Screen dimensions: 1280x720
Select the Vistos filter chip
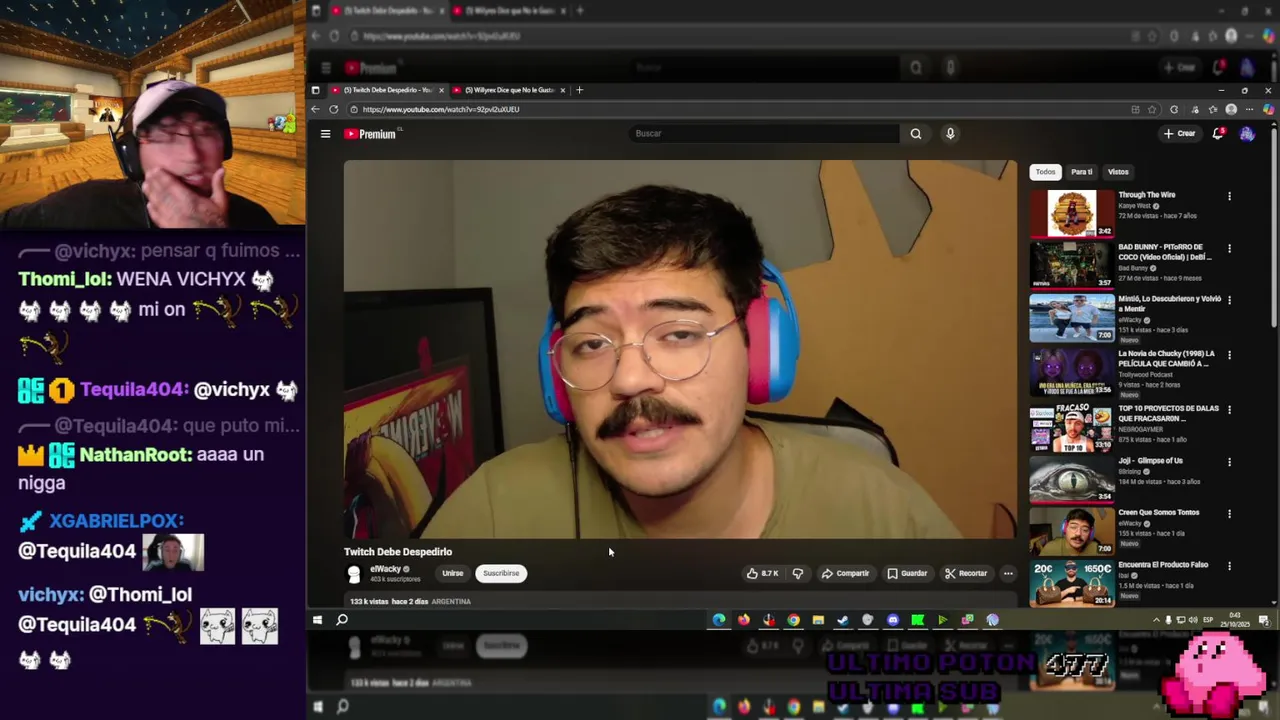(1118, 172)
